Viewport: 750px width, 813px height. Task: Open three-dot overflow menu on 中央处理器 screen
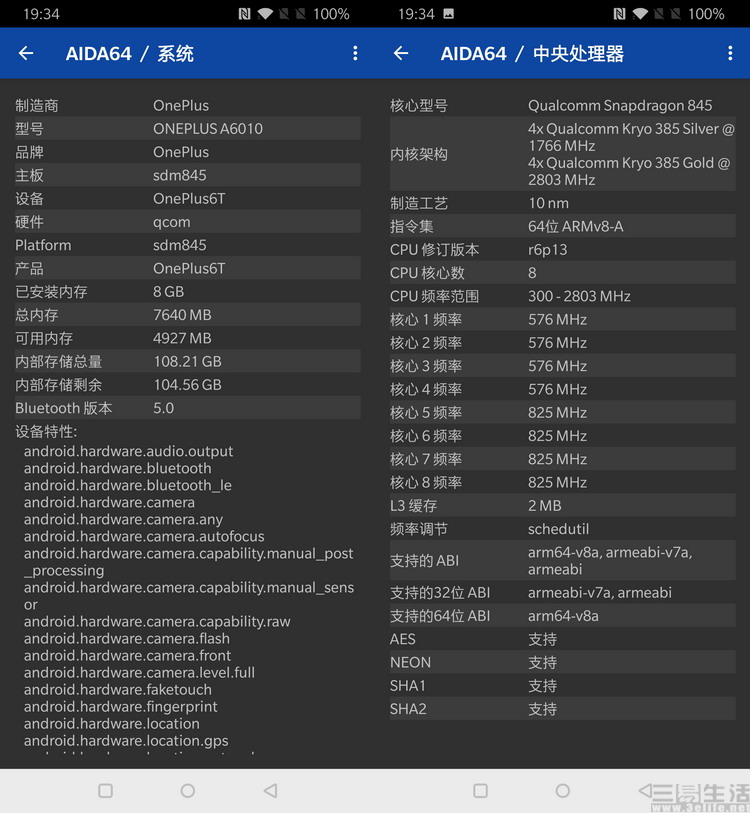[730, 54]
